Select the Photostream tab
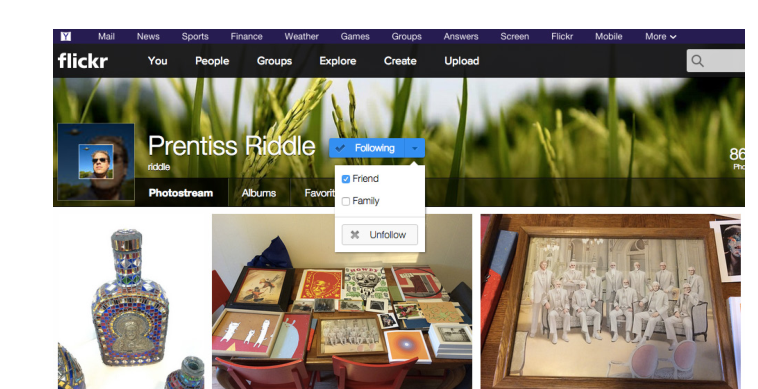 181,193
